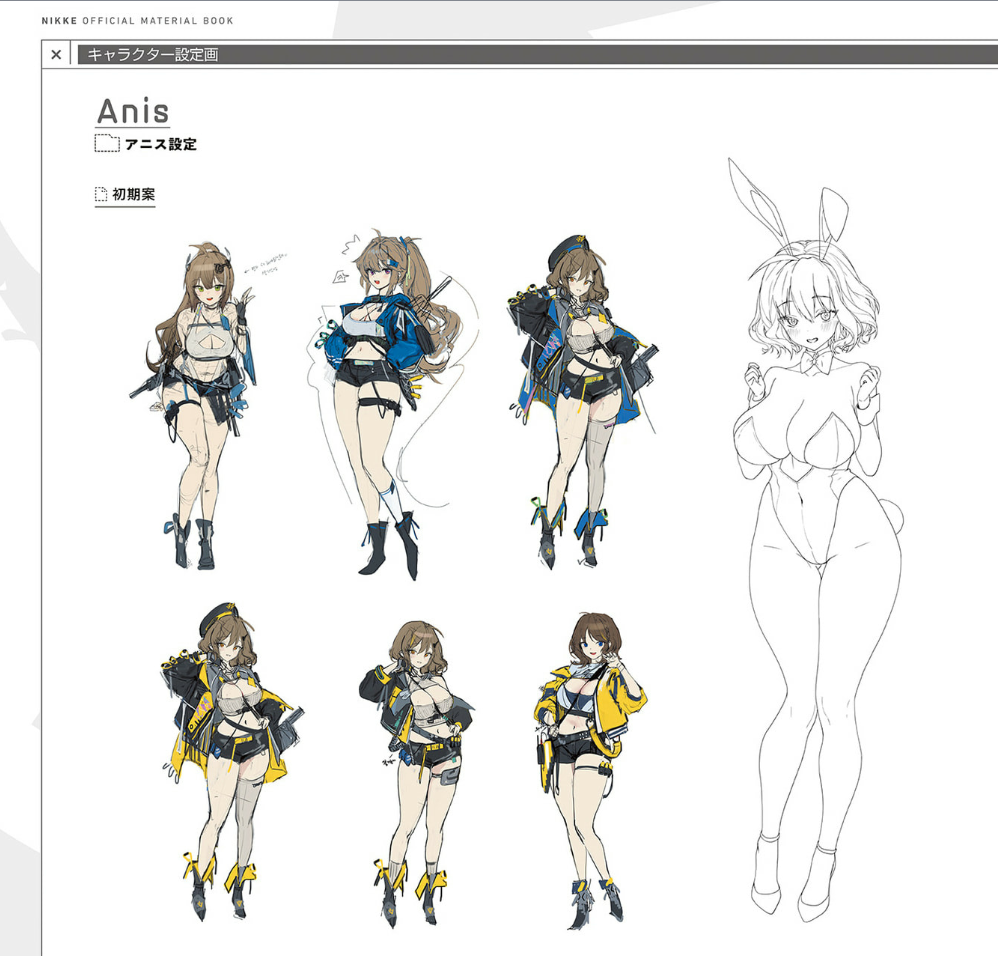Select the blue-eyed Anis sketch in yellow jacket
Image resolution: width=998 pixels, height=956 pixels.
(591, 771)
